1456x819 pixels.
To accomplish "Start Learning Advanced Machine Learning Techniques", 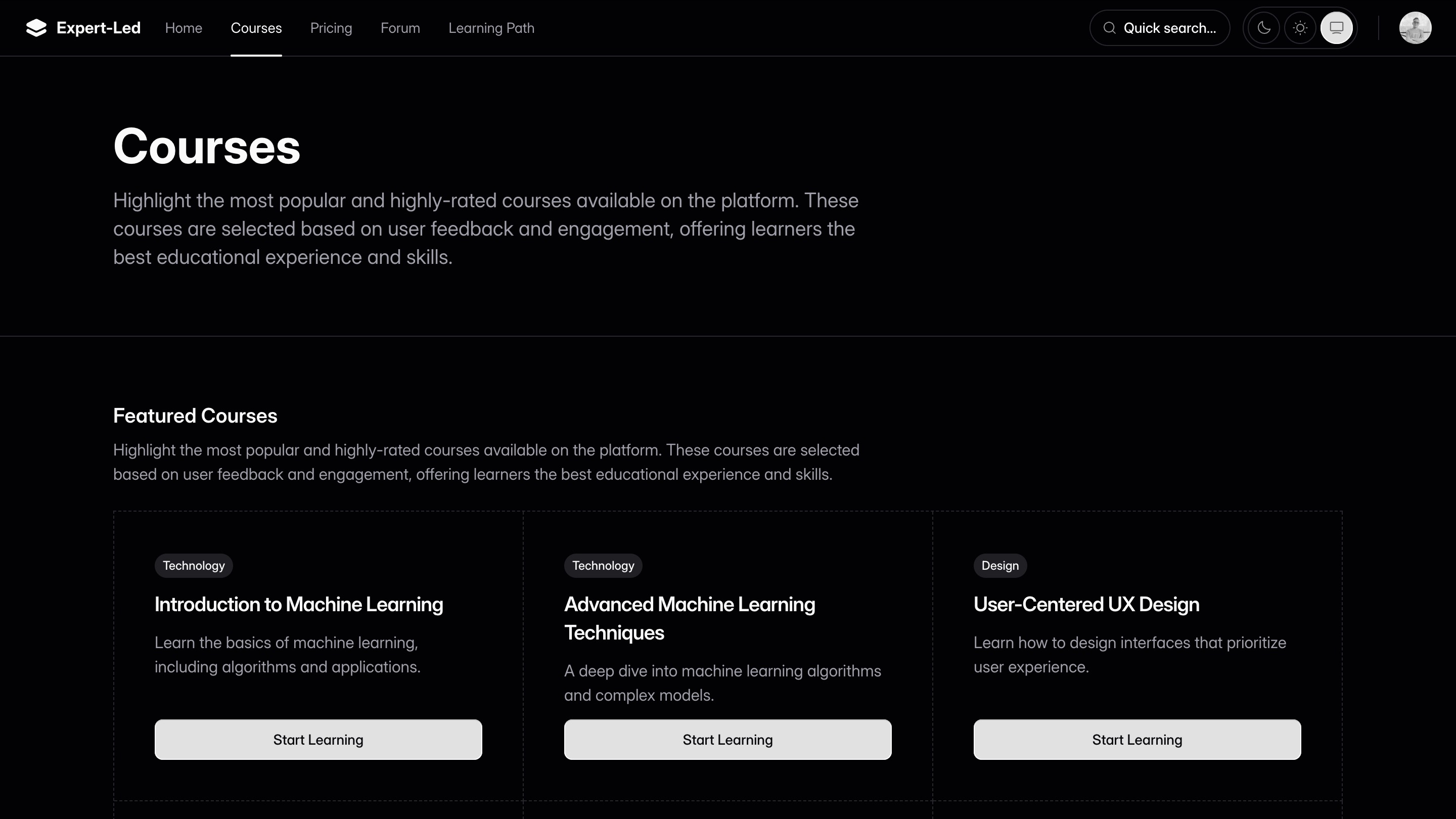I will point(727,739).
